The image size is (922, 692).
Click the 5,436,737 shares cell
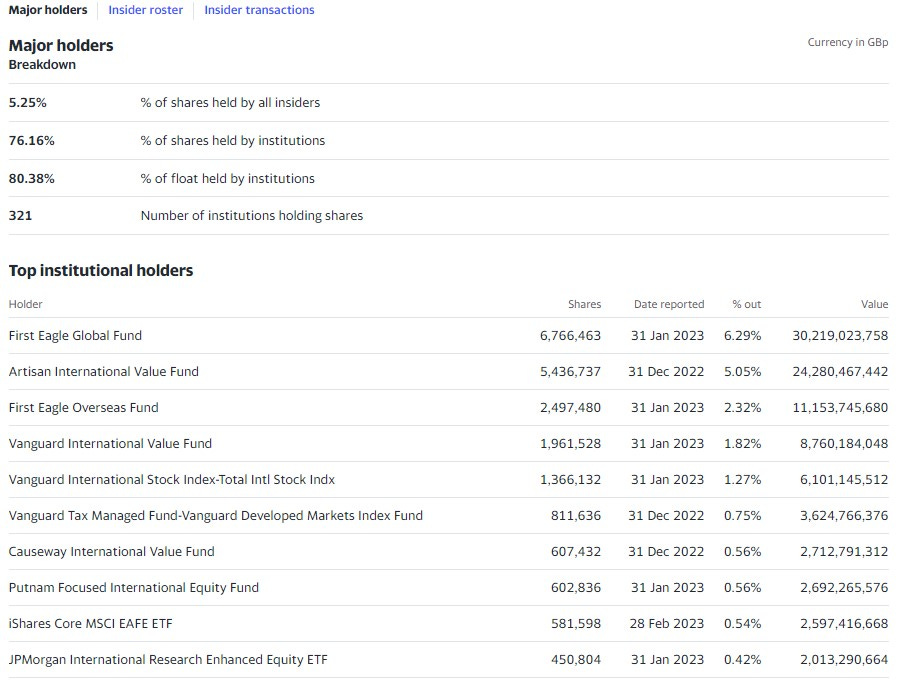(570, 372)
